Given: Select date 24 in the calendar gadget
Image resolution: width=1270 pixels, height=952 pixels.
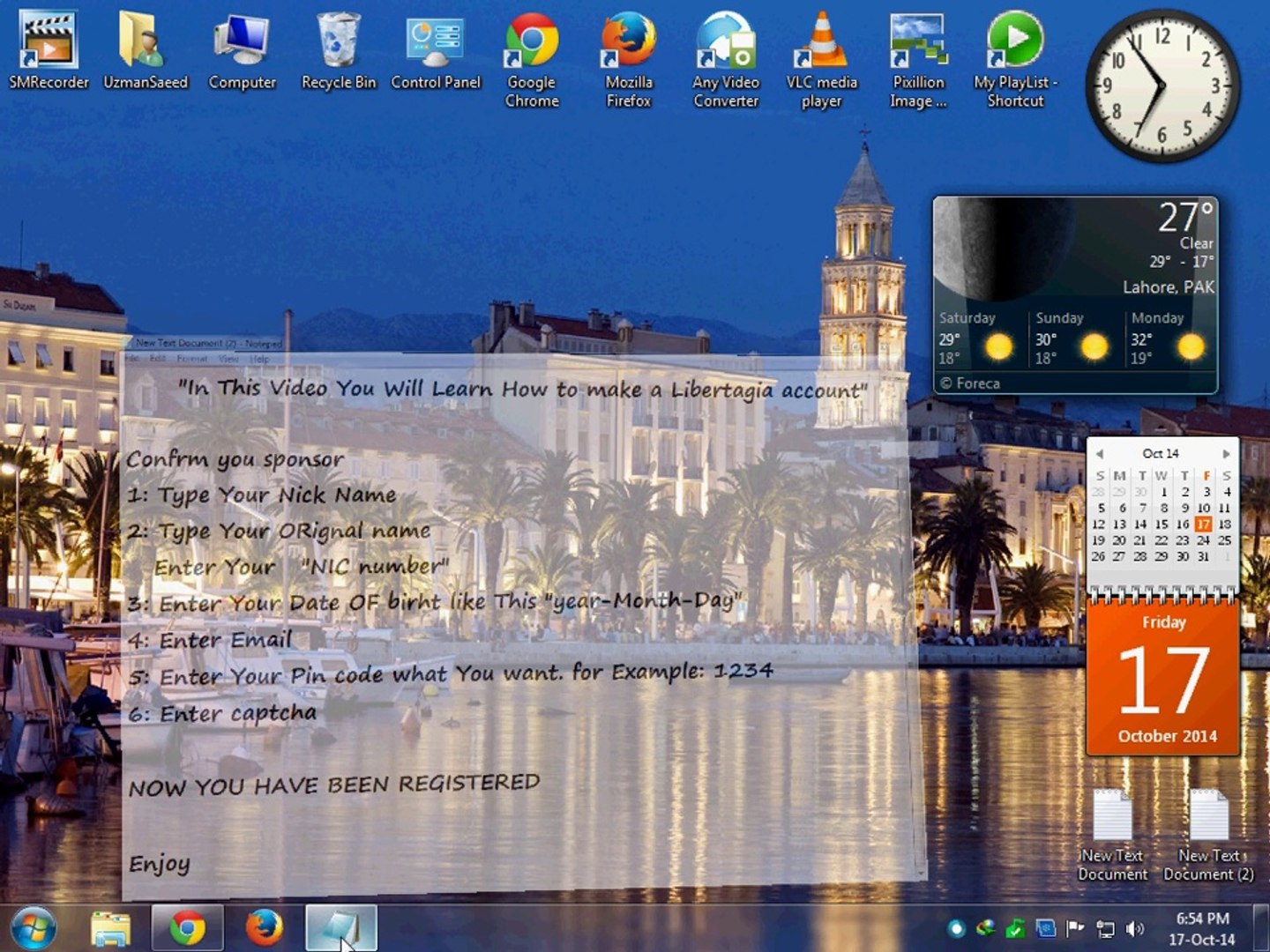Looking at the screenshot, I should [1203, 540].
